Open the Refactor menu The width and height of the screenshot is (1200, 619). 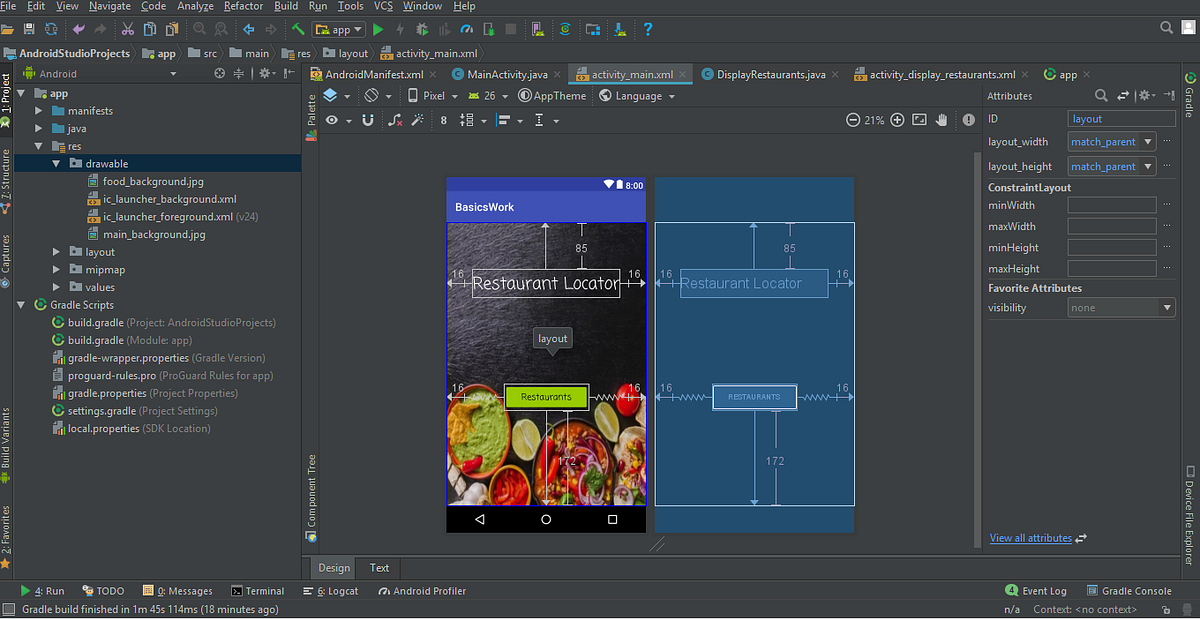[243, 6]
